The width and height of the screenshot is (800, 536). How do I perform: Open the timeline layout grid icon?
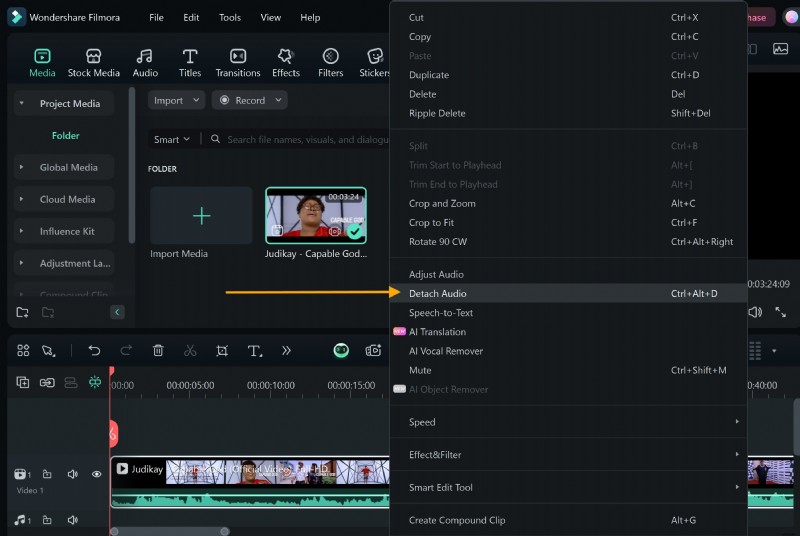[23, 350]
